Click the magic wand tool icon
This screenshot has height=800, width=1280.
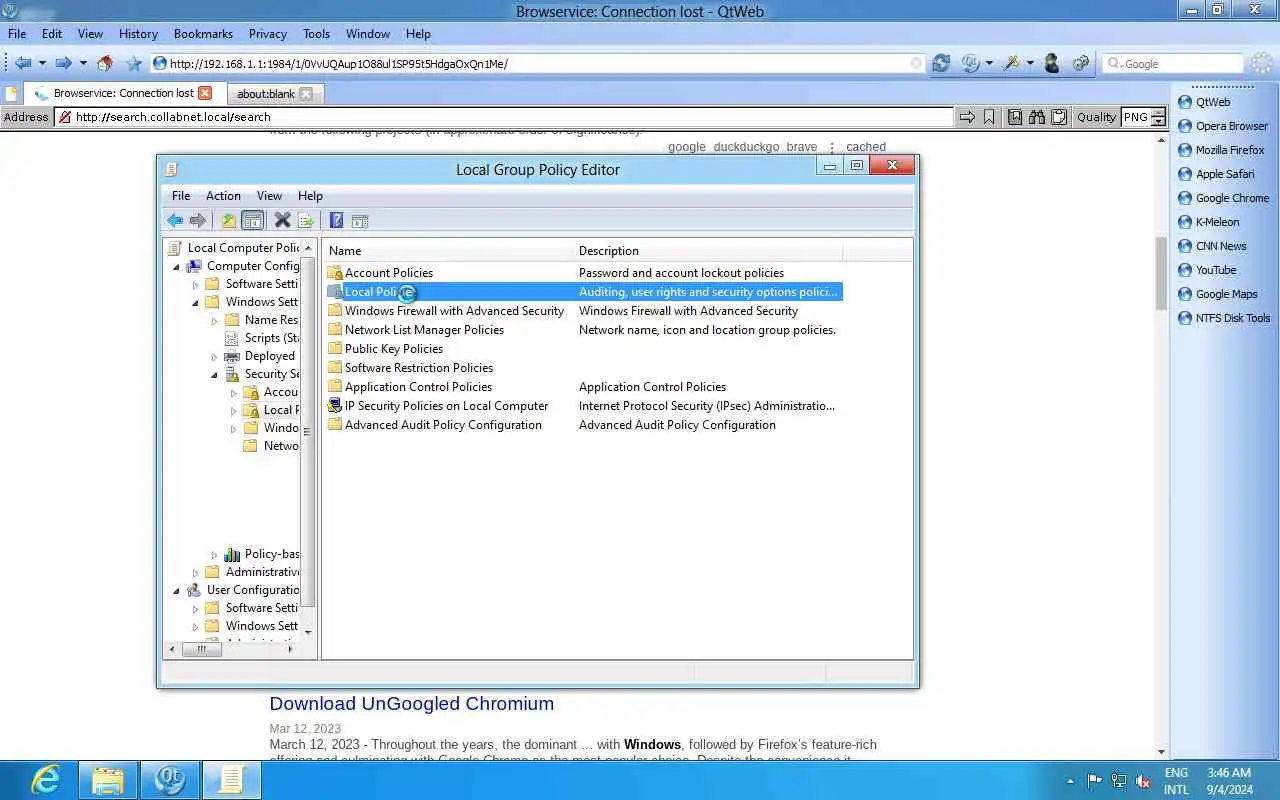click(x=1012, y=63)
